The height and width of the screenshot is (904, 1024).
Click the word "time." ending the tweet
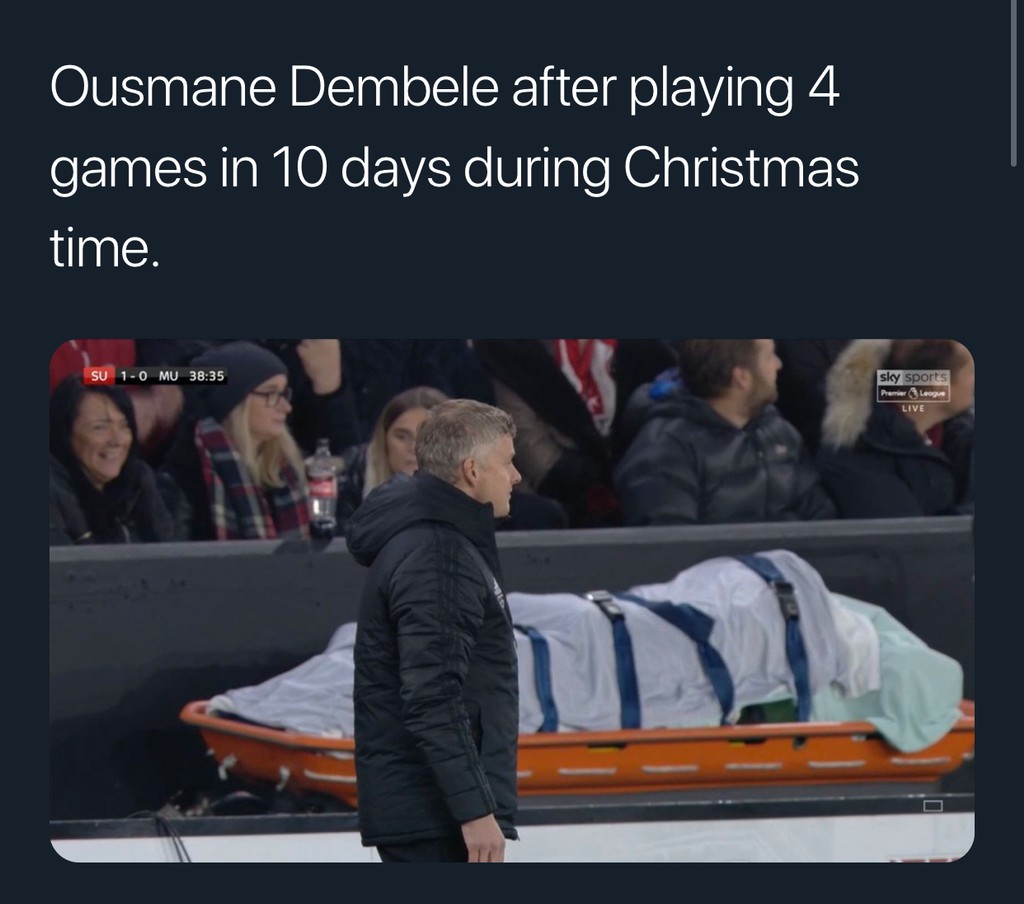click(x=104, y=248)
